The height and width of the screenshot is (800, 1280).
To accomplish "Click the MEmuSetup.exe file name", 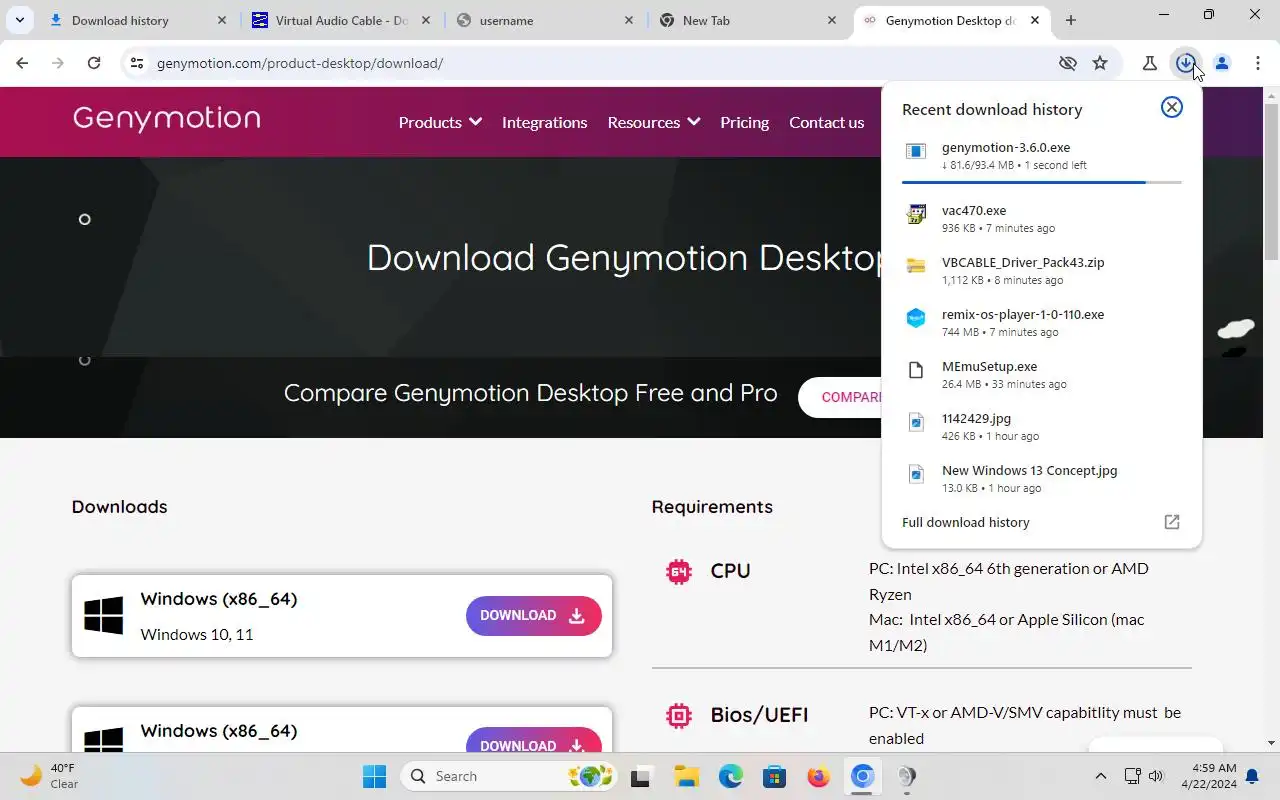I will (x=989, y=367).
